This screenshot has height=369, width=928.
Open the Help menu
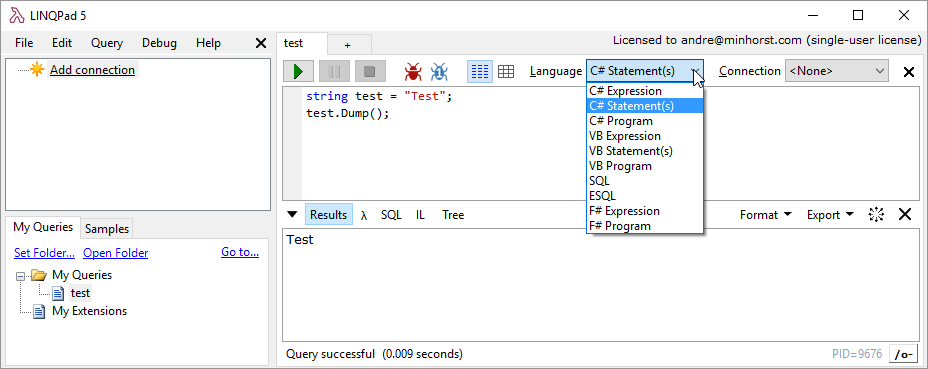[208, 43]
